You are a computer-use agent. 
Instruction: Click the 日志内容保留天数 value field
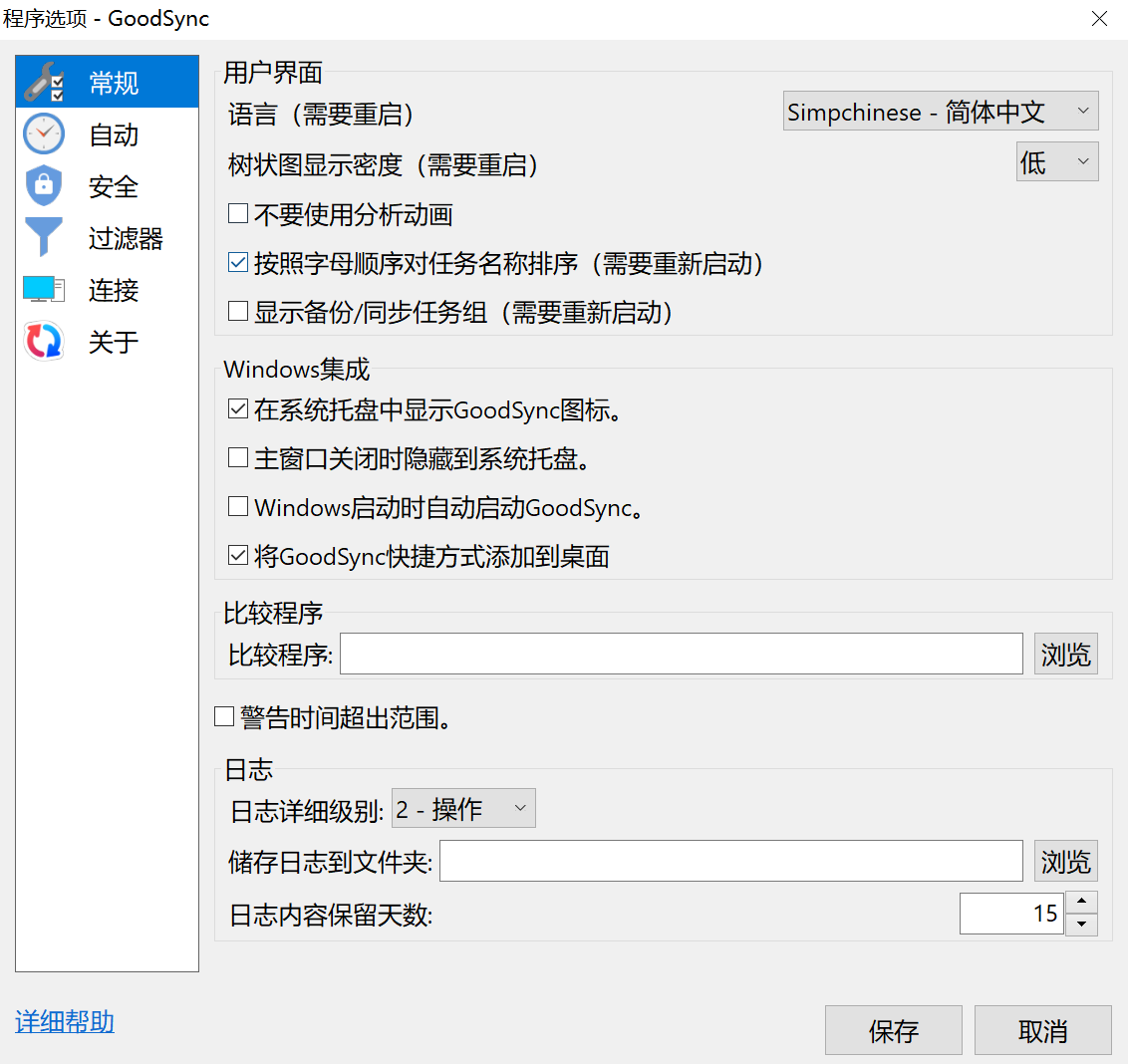coord(1011,914)
